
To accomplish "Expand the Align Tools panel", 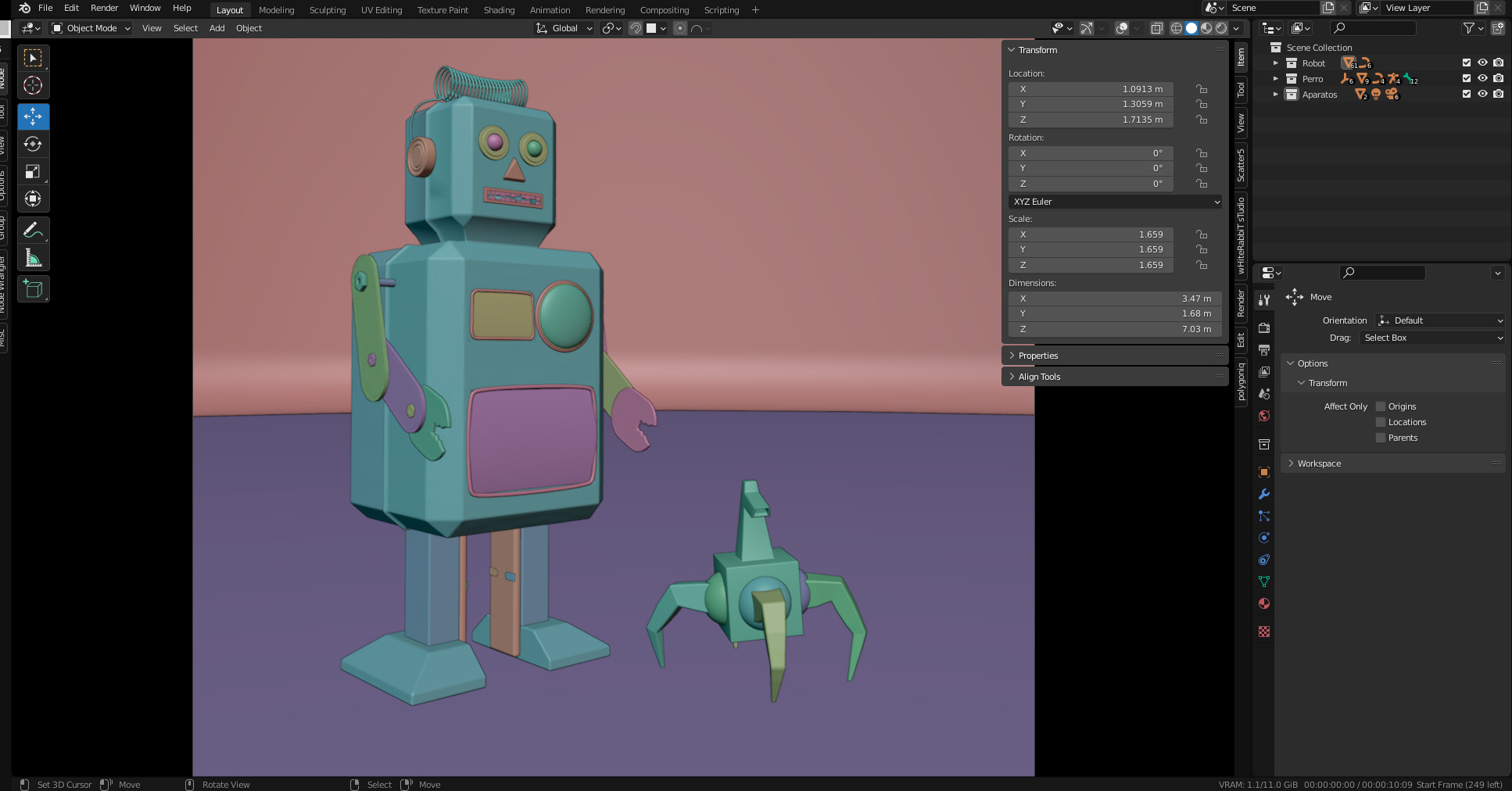I will pyautogui.click(x=1115, y=377).
